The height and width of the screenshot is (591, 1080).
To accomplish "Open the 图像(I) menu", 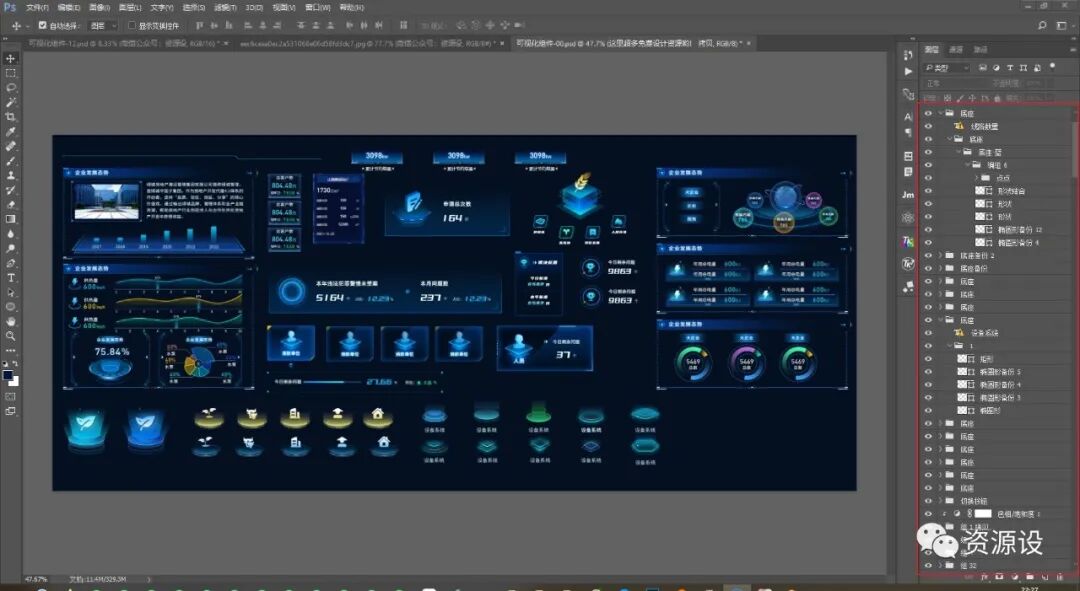I will [x=99, y=8].
